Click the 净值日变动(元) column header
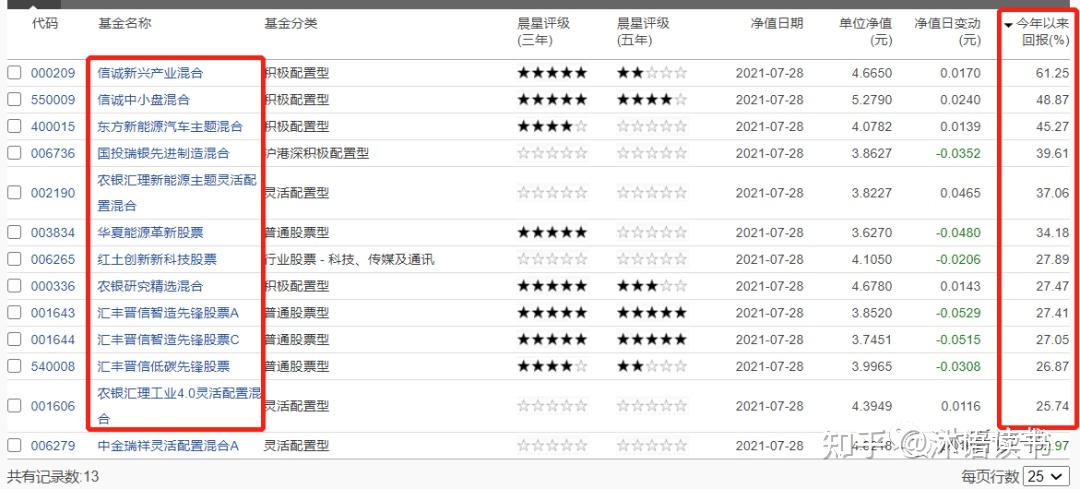Viewport: 1080px width, 489px height. coord(948,32)
